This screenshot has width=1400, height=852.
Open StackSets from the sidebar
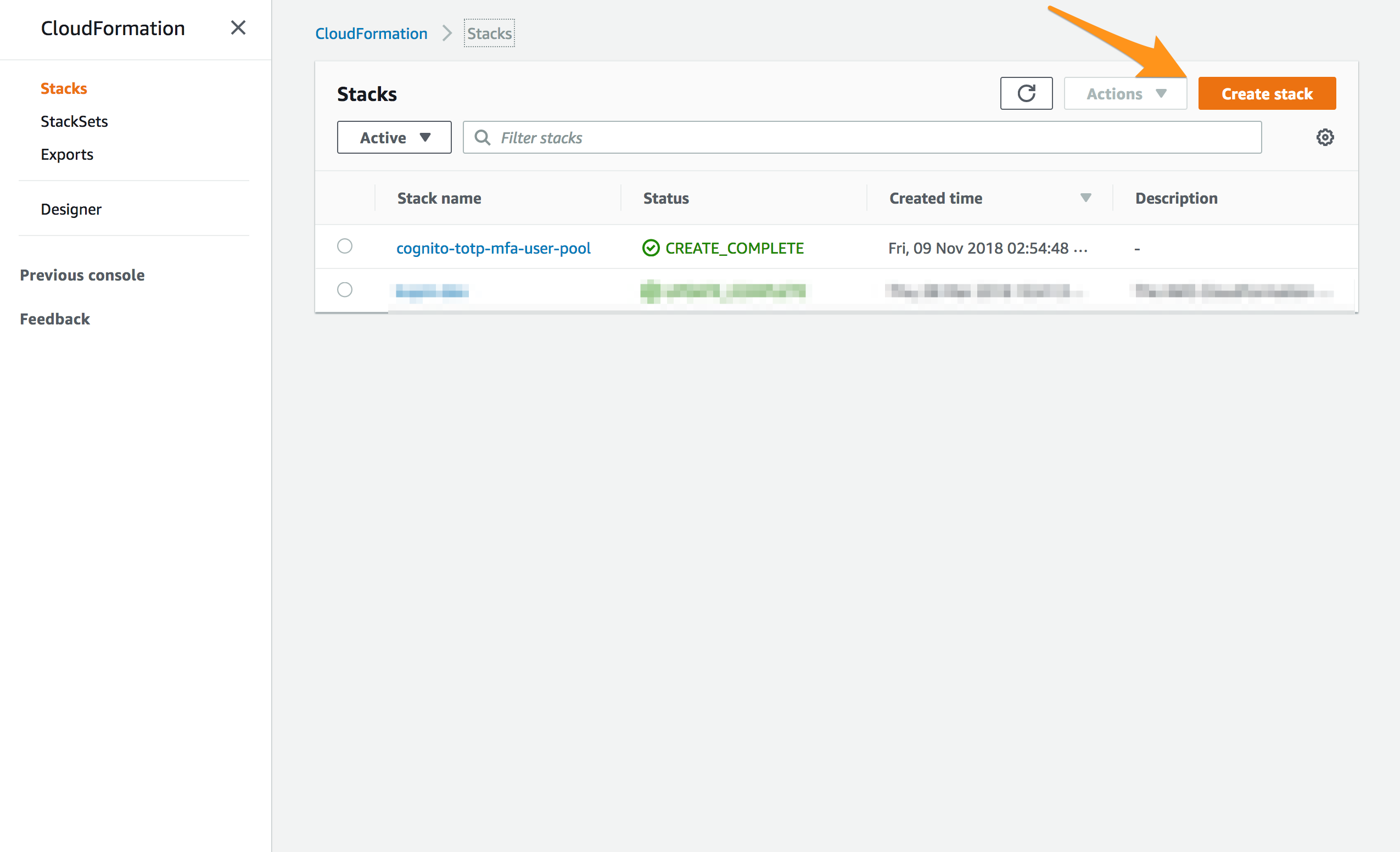(x=74, y=121)
